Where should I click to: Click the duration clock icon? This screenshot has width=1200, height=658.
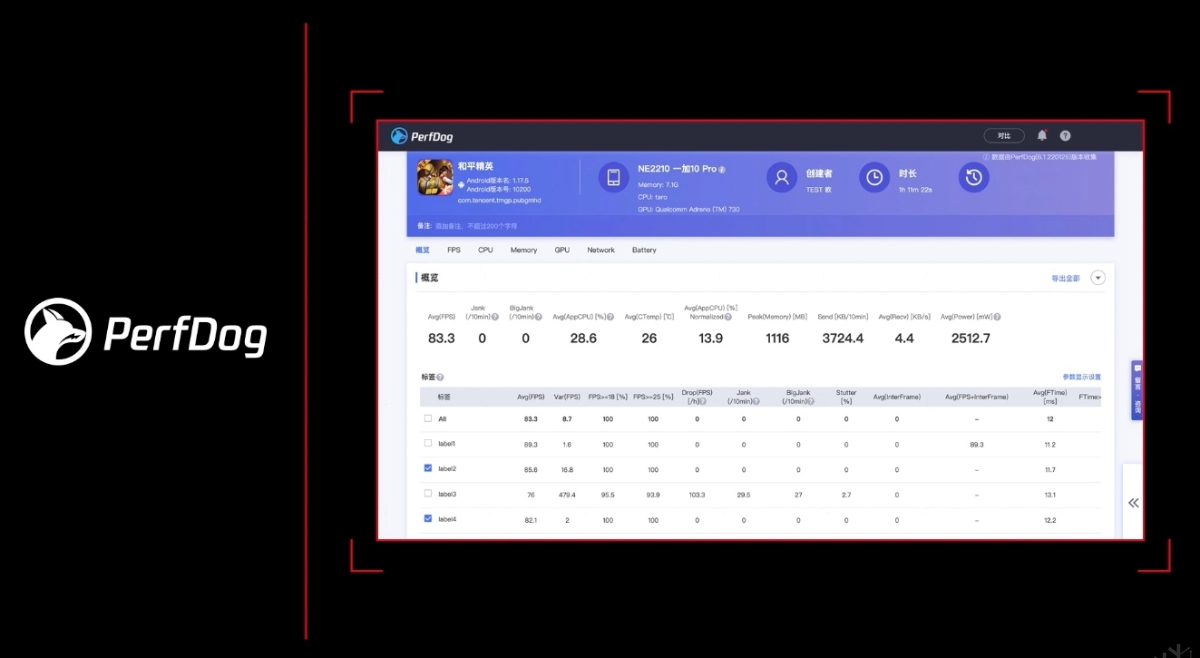pyautogui.click(x=874, y=177)
